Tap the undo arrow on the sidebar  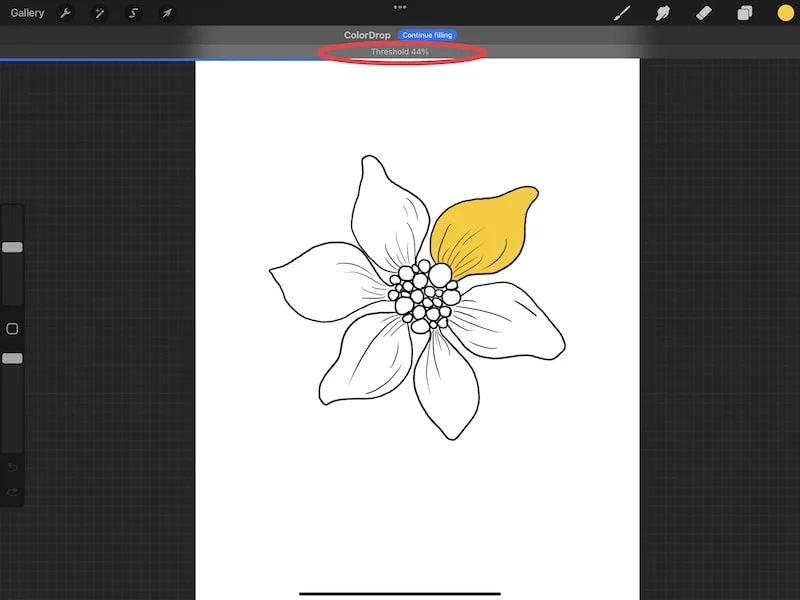coord(12,467)
